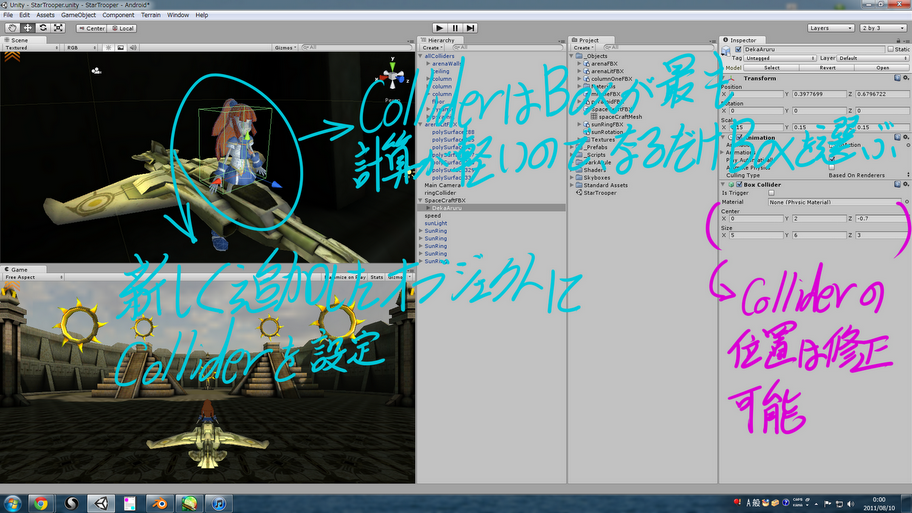Open the Layers dropdown in toolbar

coord(831,28)
